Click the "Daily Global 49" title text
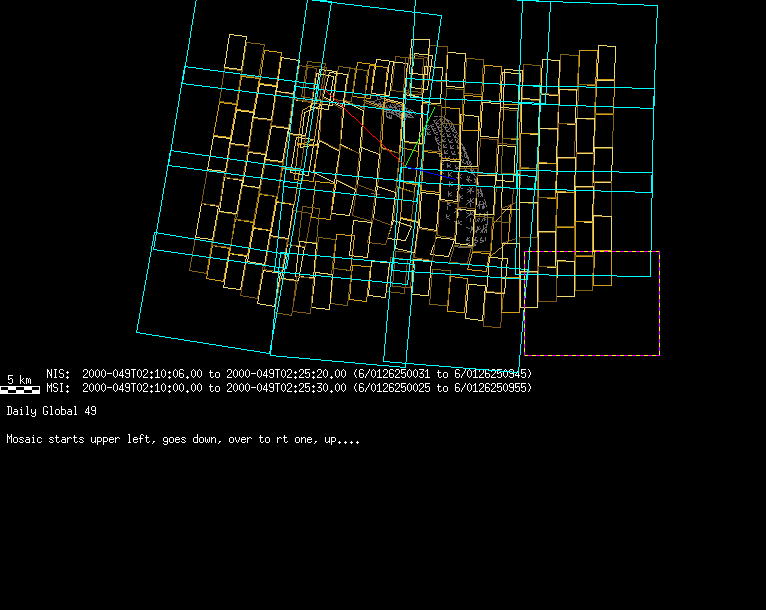 click(x=51, y=411)
